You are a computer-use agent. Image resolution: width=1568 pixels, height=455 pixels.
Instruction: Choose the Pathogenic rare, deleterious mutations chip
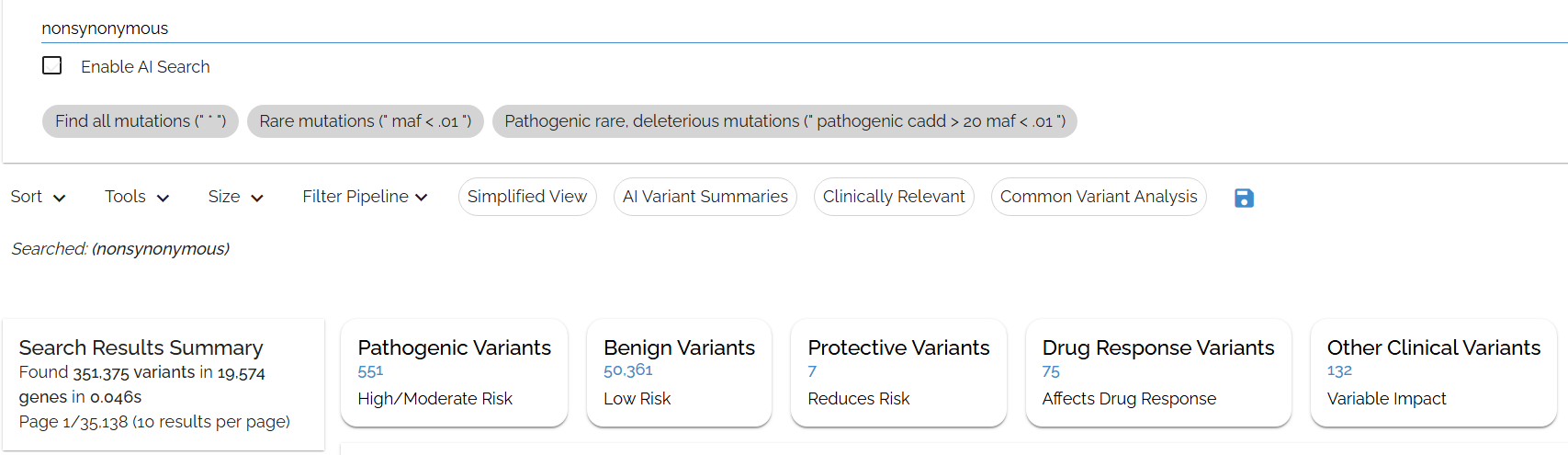[x=784, y=121]
